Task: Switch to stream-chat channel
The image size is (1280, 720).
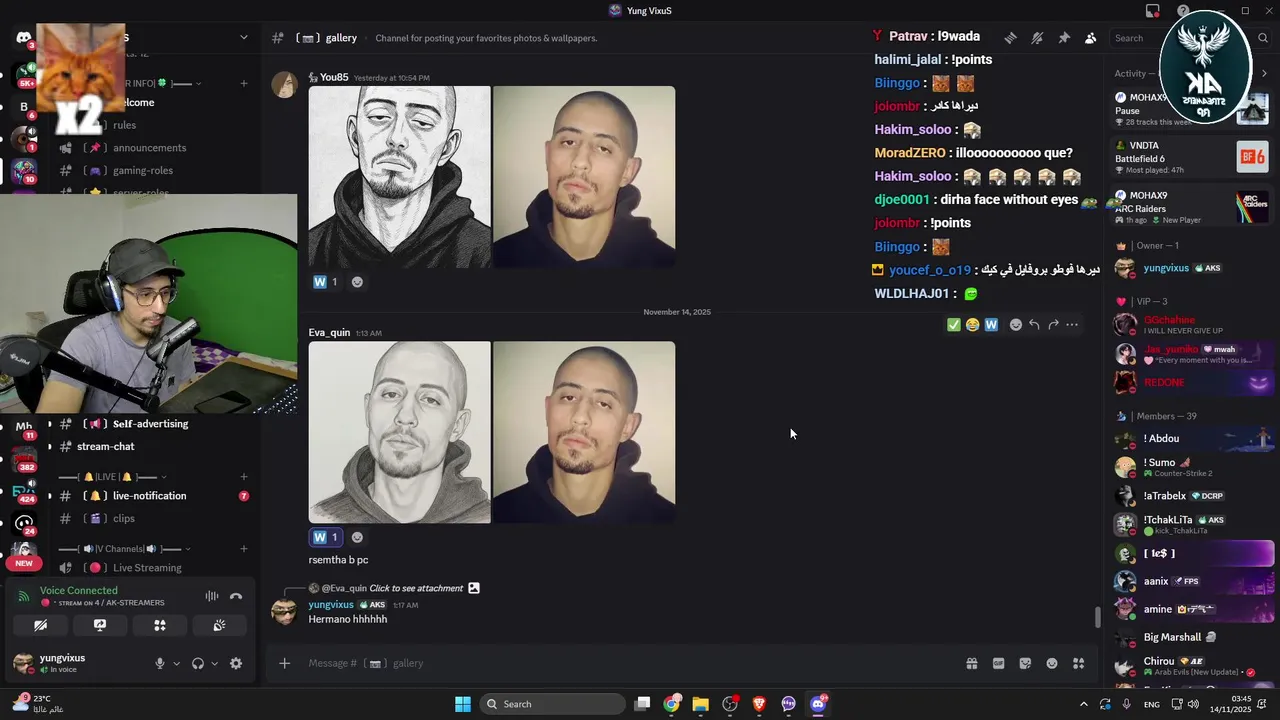Action: (x=150, y=447)
